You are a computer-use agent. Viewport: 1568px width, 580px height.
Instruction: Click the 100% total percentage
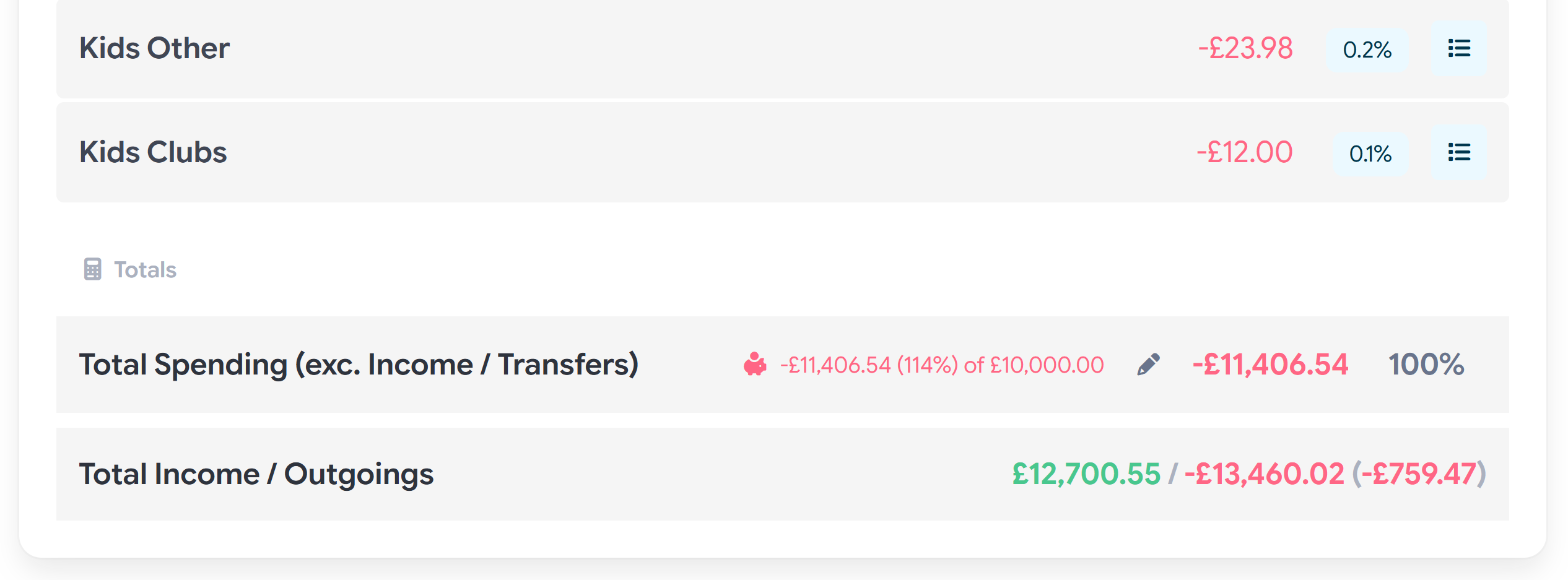pos(1426,364)
